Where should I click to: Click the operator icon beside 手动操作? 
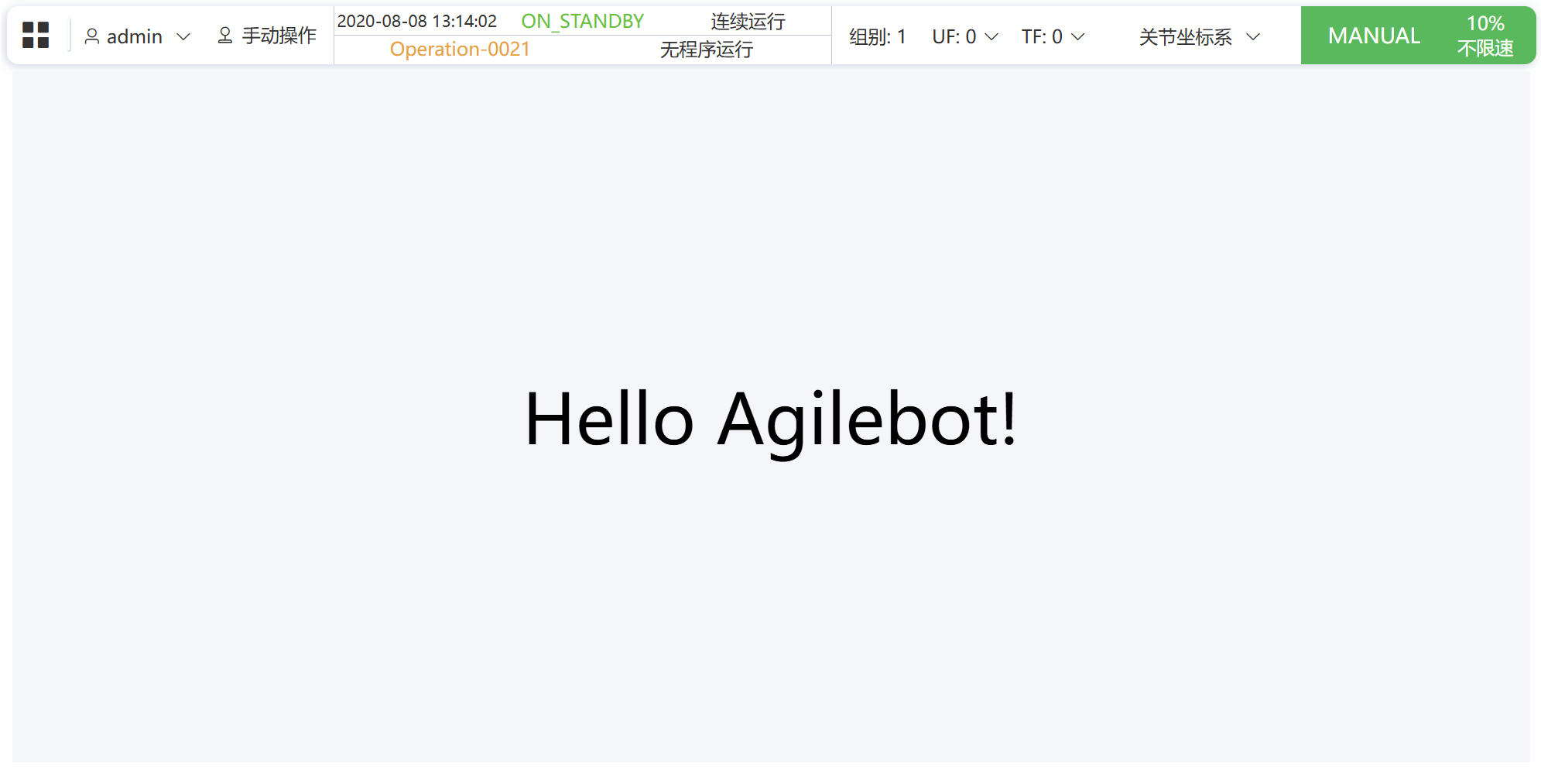point(225,36)
